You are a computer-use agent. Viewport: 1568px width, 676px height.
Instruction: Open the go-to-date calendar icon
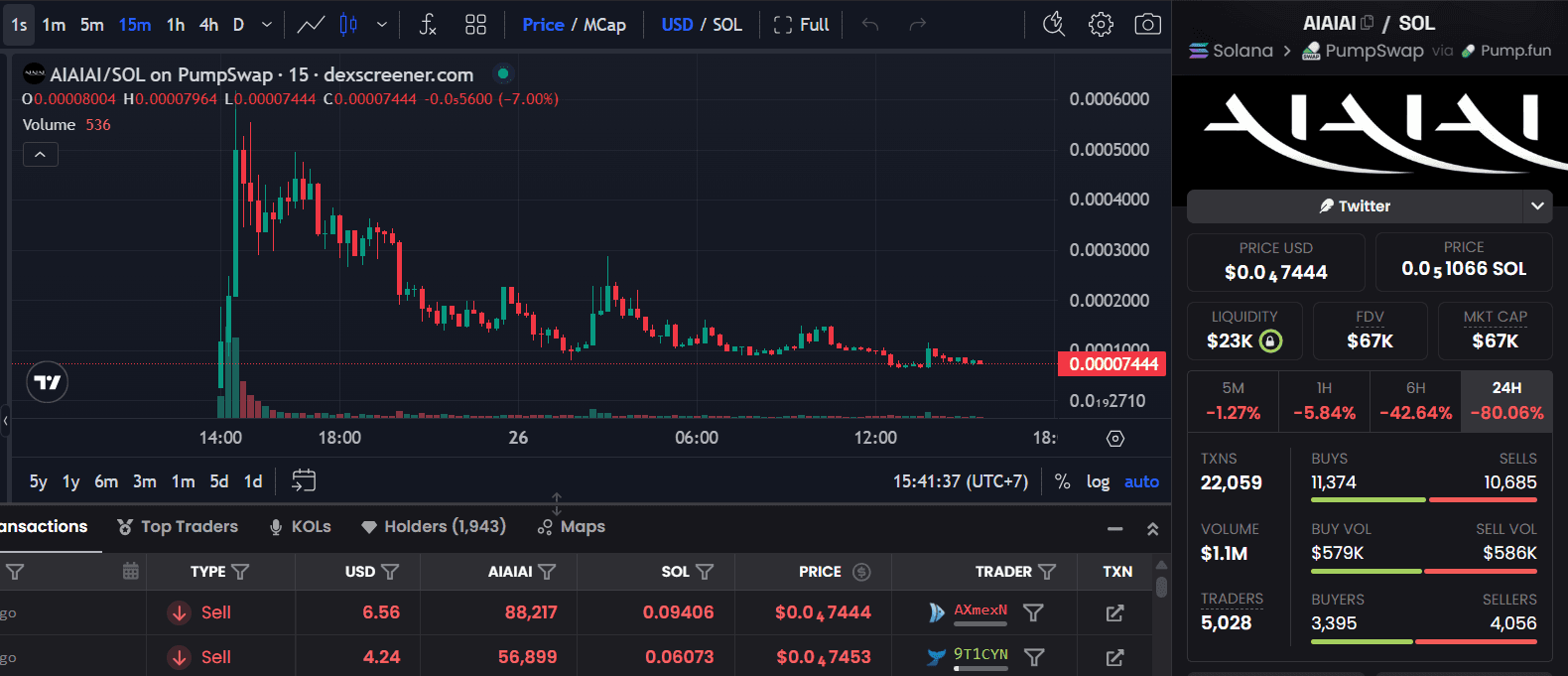coord(304,480)
